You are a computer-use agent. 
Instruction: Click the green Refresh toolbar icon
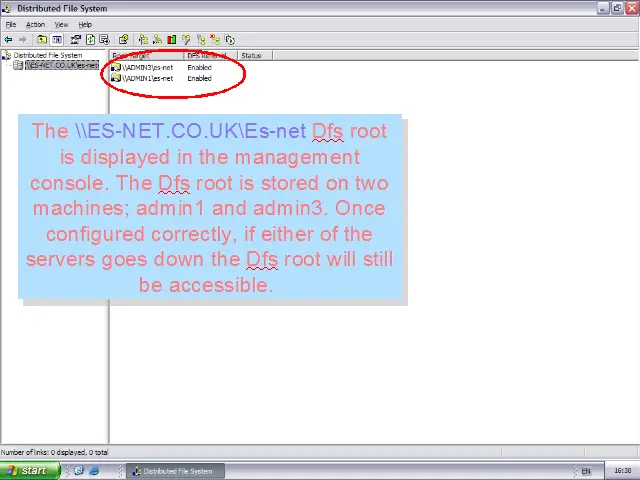click(x=90, y=40)
